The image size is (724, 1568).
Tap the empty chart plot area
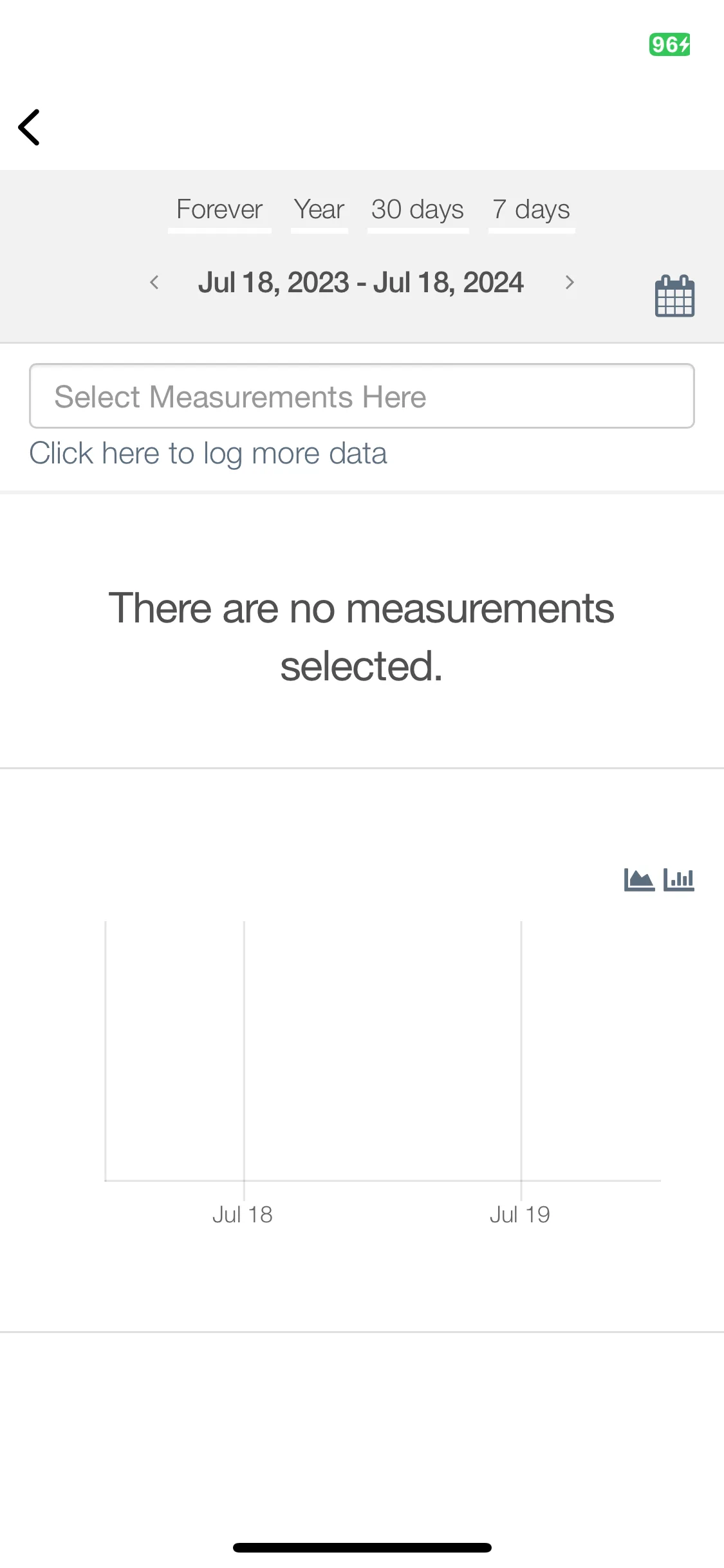click(x=383, y=1050)
